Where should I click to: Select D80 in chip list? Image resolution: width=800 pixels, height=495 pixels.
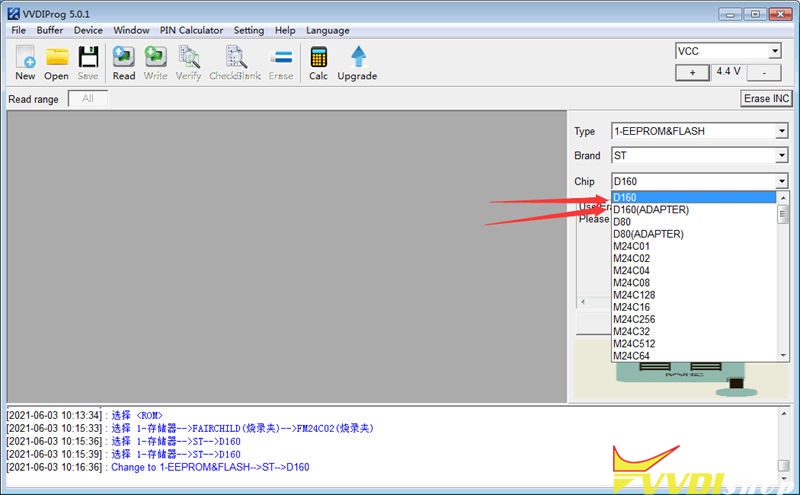click(x=694, y=222)
